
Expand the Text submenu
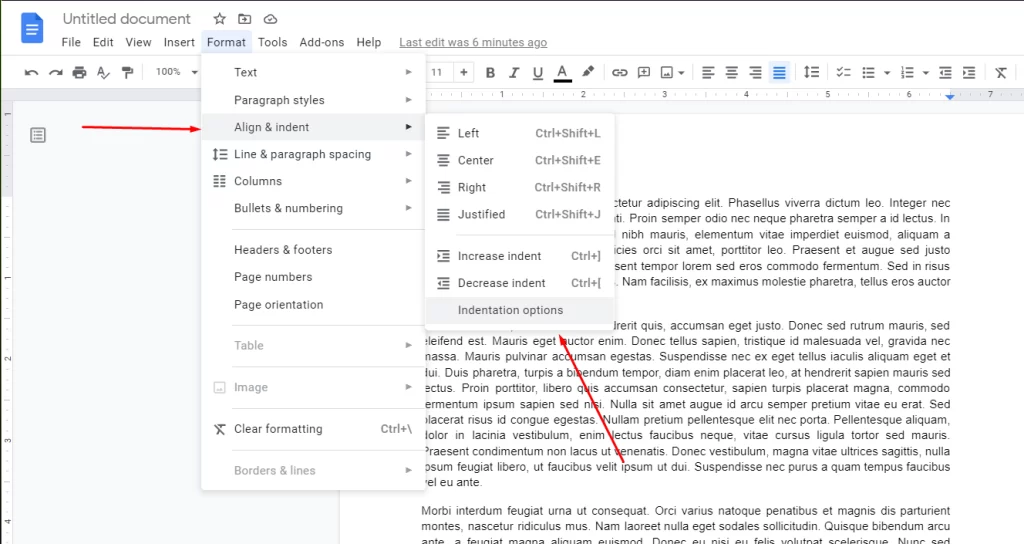313,72
